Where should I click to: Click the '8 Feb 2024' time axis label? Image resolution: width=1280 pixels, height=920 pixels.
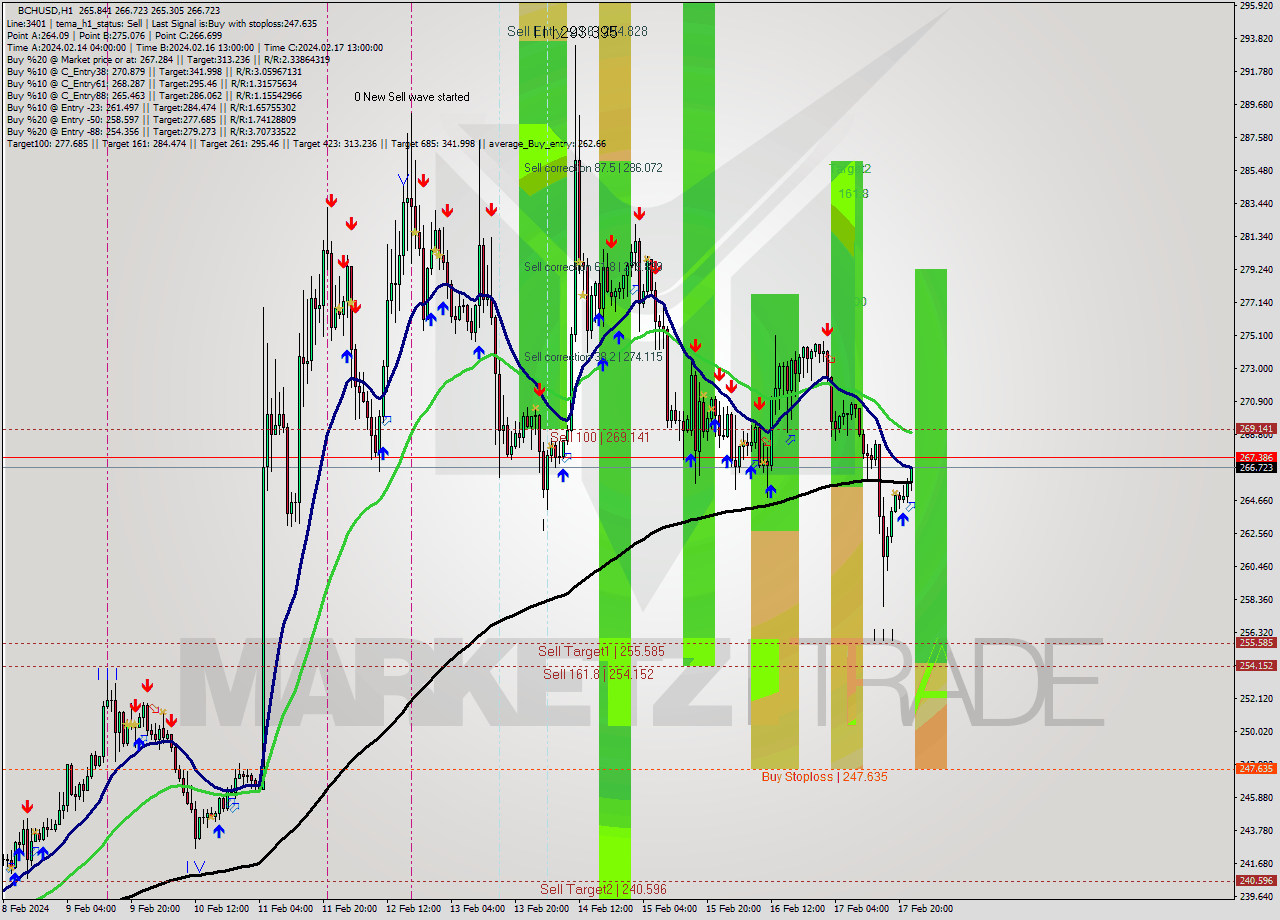click(x=24, y=909)
